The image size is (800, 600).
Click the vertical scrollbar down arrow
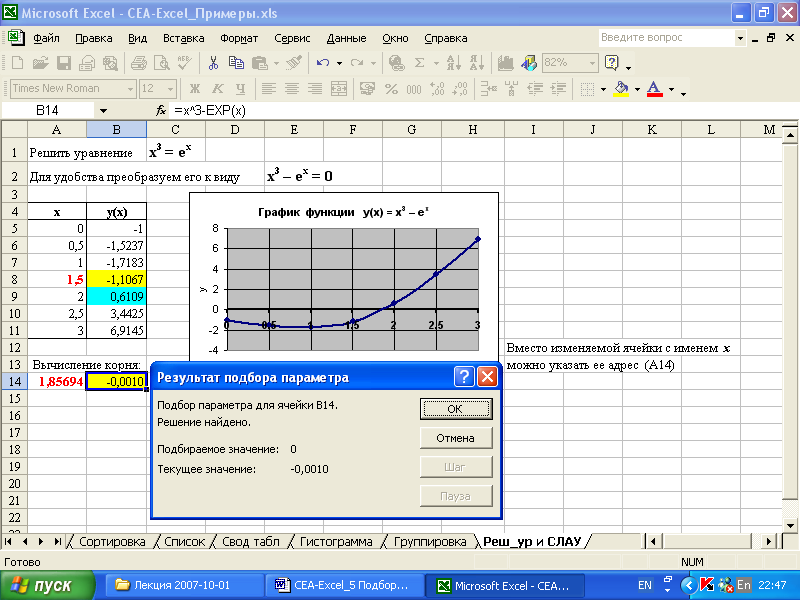tap(790, 525)
